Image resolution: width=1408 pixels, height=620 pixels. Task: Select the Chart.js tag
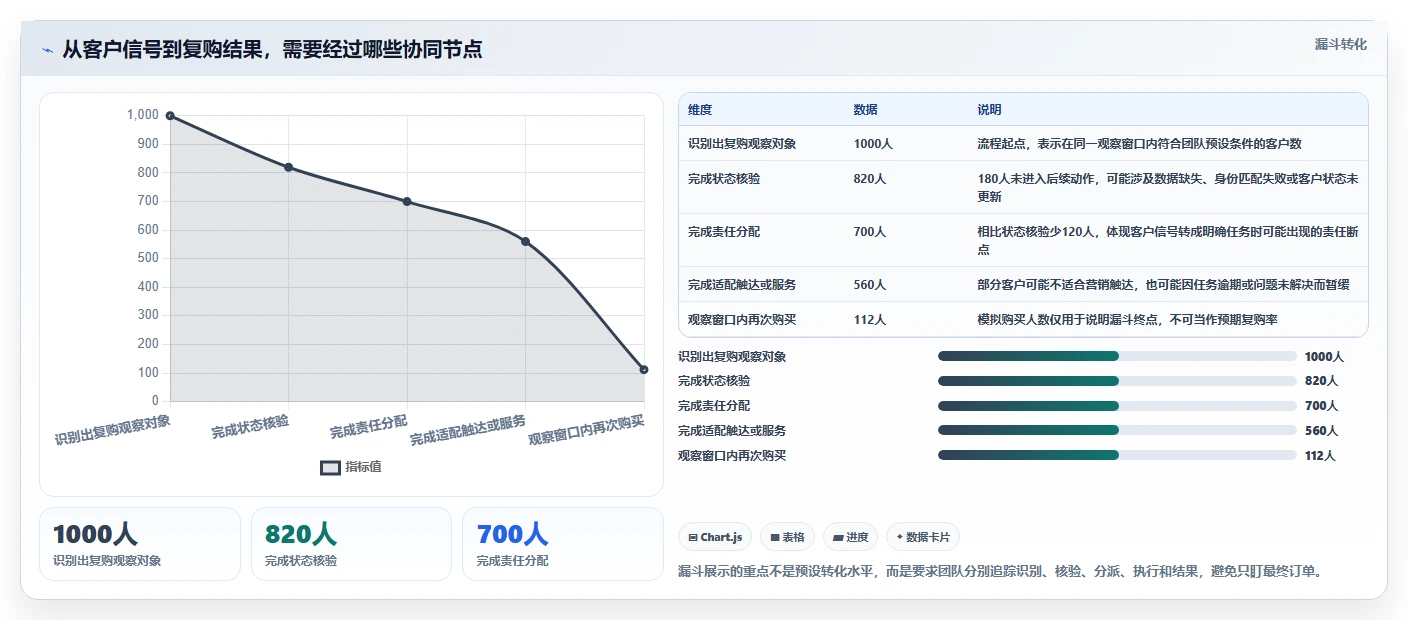[715, 537]
